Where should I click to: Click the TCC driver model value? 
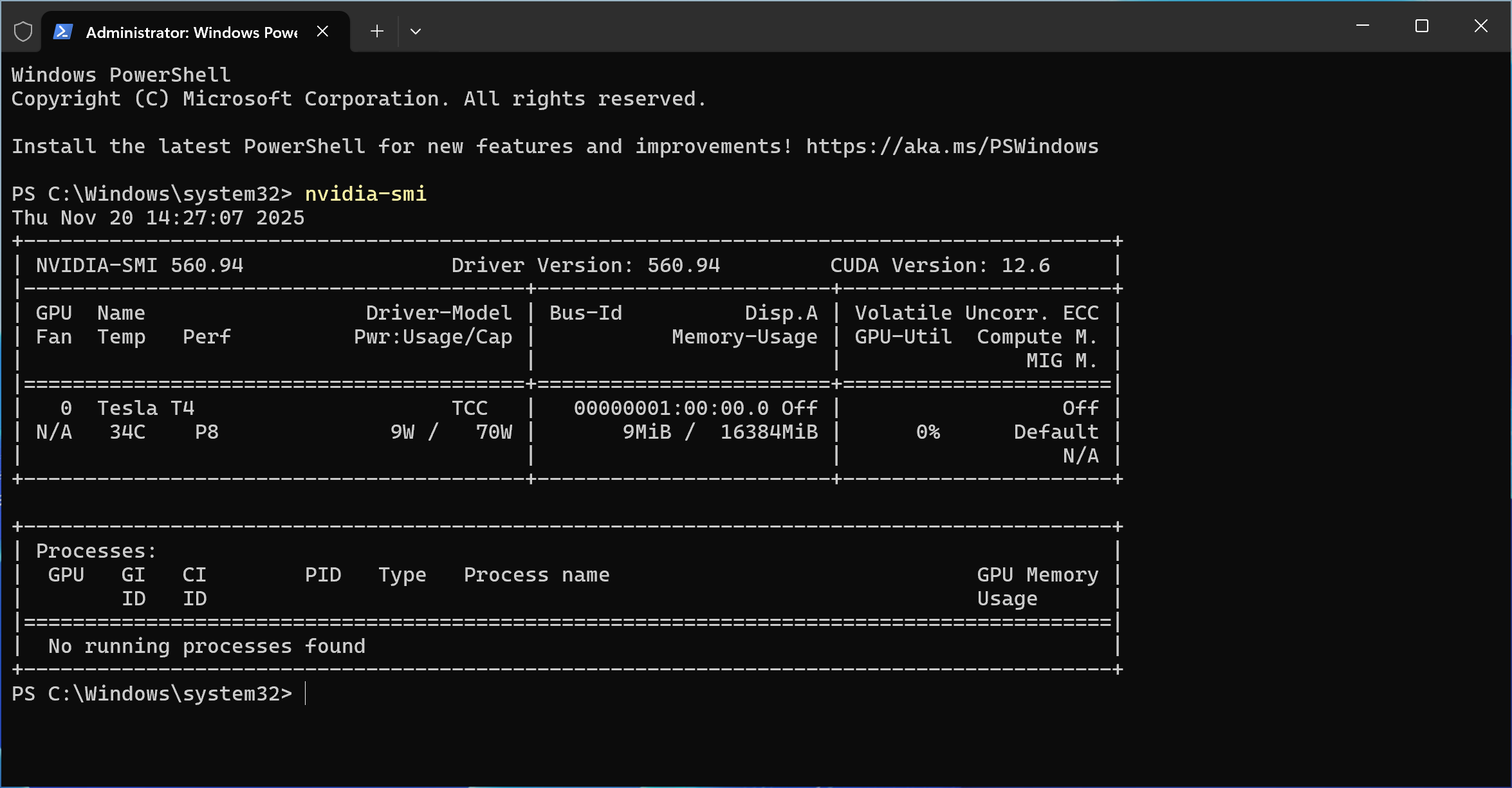pos(470,408)
